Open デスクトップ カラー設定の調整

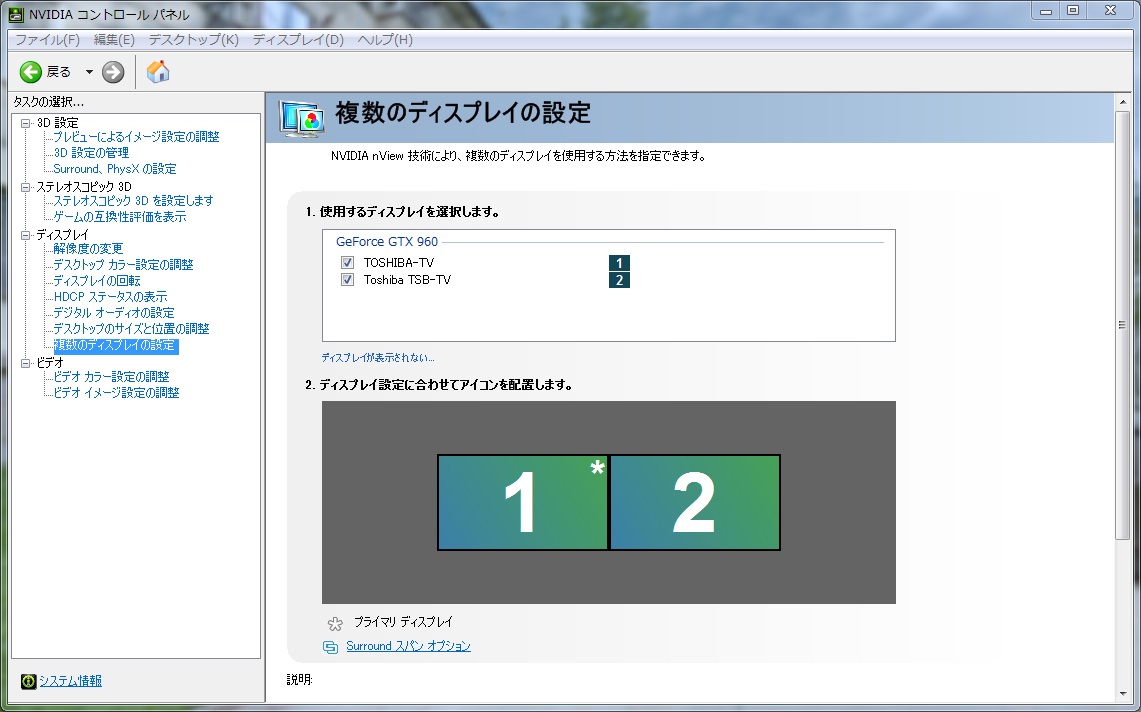coord(123,265)
